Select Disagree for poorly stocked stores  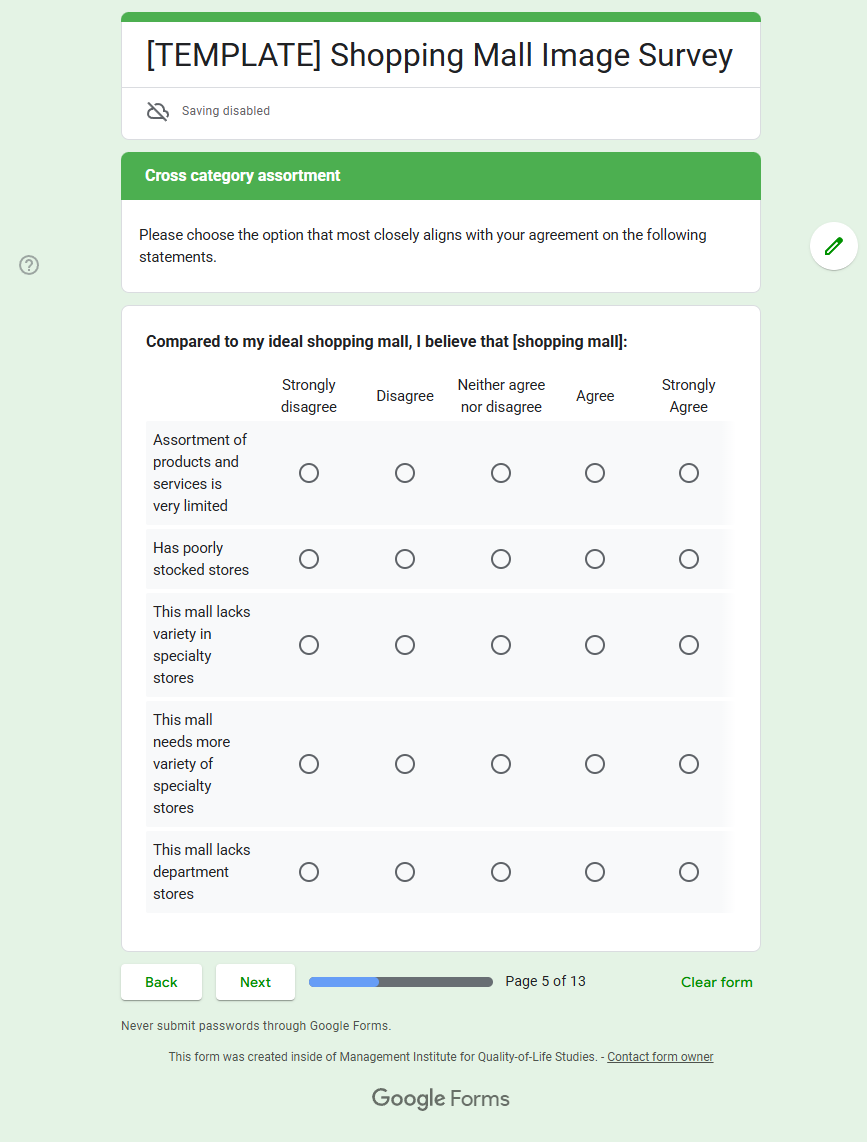click(x=405, y=559)
